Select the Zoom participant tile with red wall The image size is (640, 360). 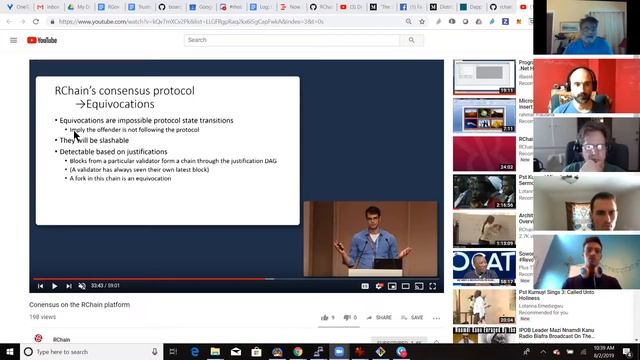tap(587, 86)
